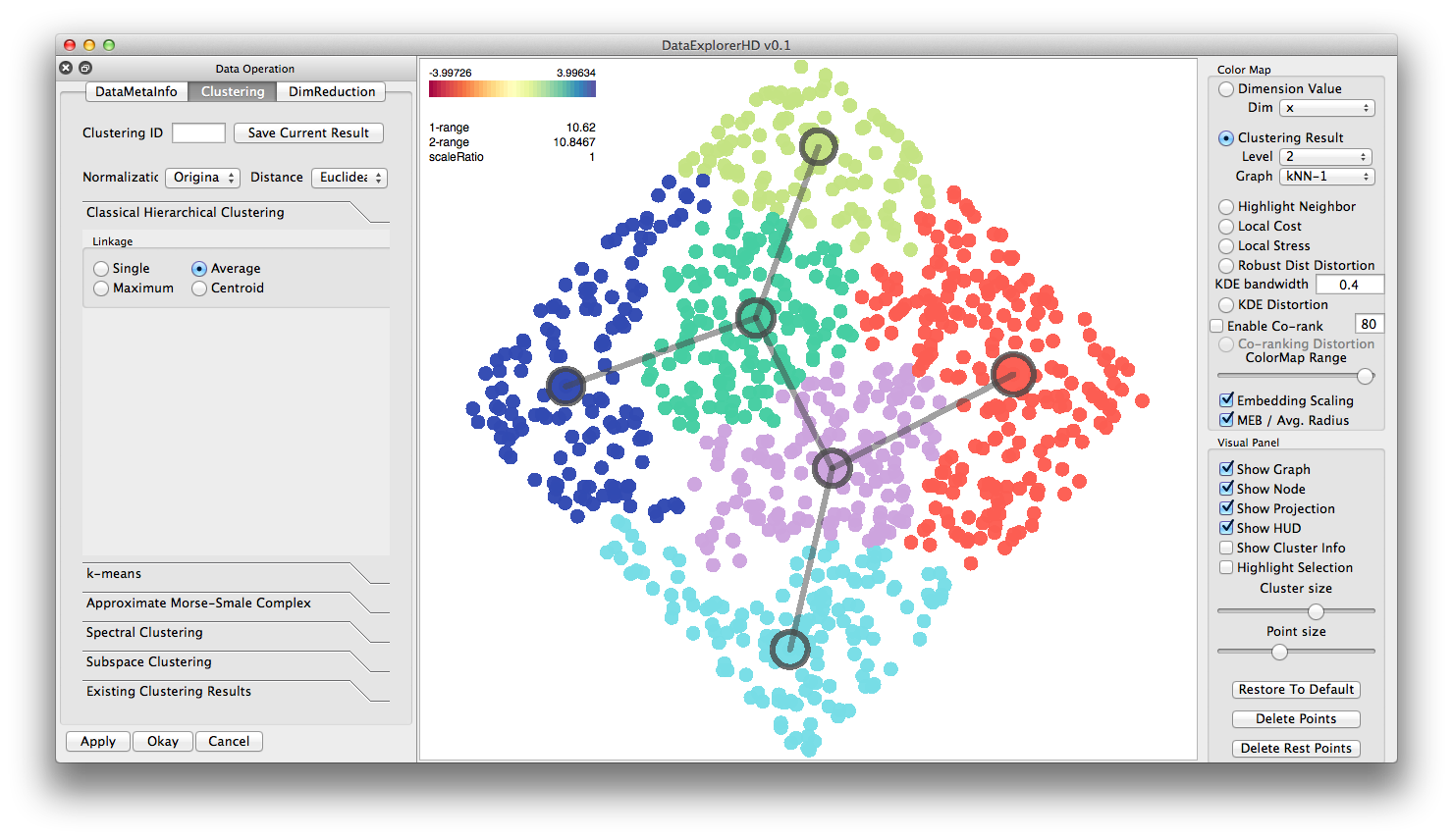This screenshot has width=1453, height=840.
Task: Click the Cluster size slider handle
Action: click(x=1316, y=611)
